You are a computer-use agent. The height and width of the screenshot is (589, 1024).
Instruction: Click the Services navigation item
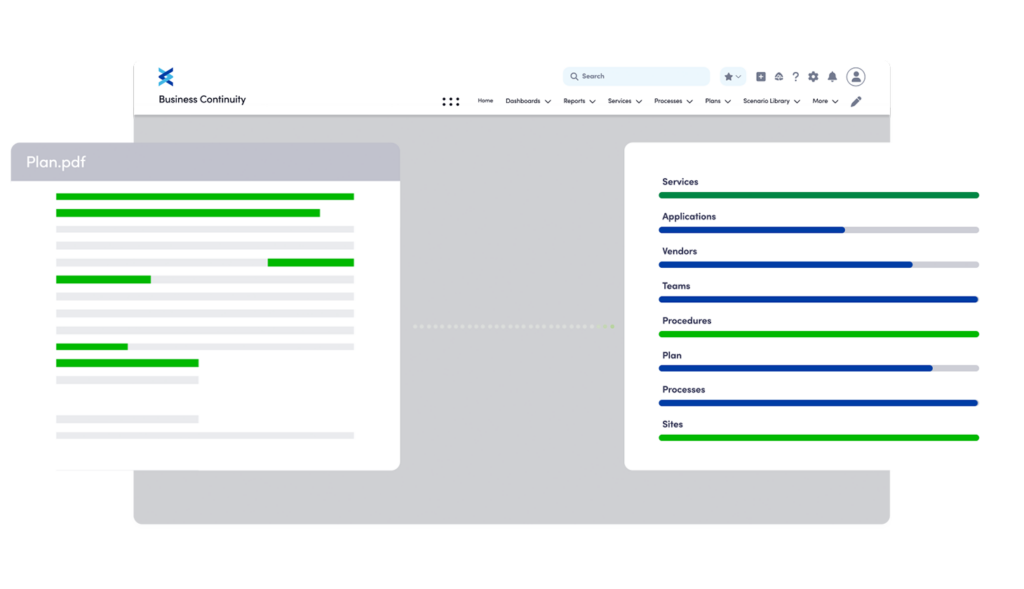click(x=624, y=101)
